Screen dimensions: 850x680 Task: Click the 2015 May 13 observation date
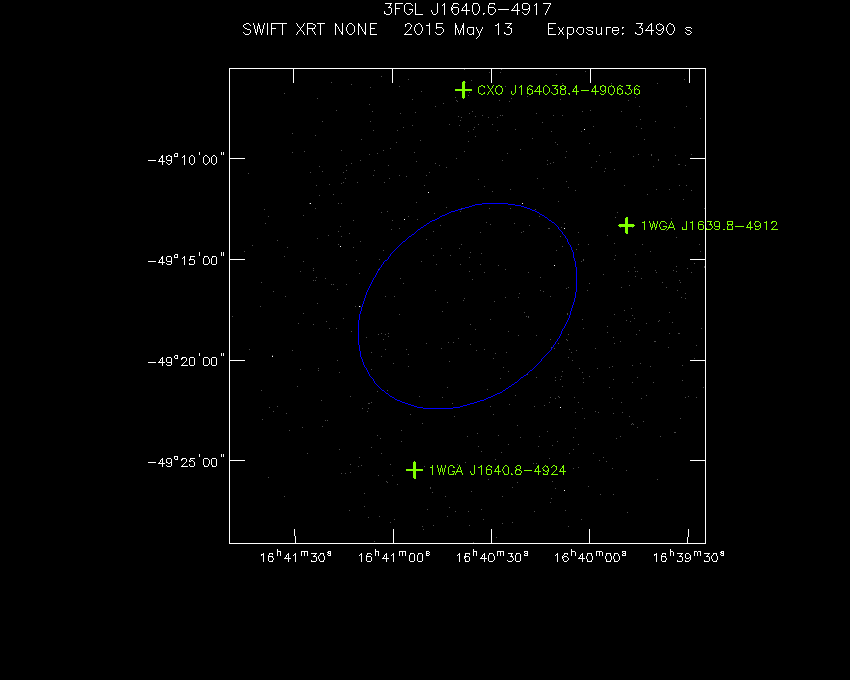(x=458, y=29)
